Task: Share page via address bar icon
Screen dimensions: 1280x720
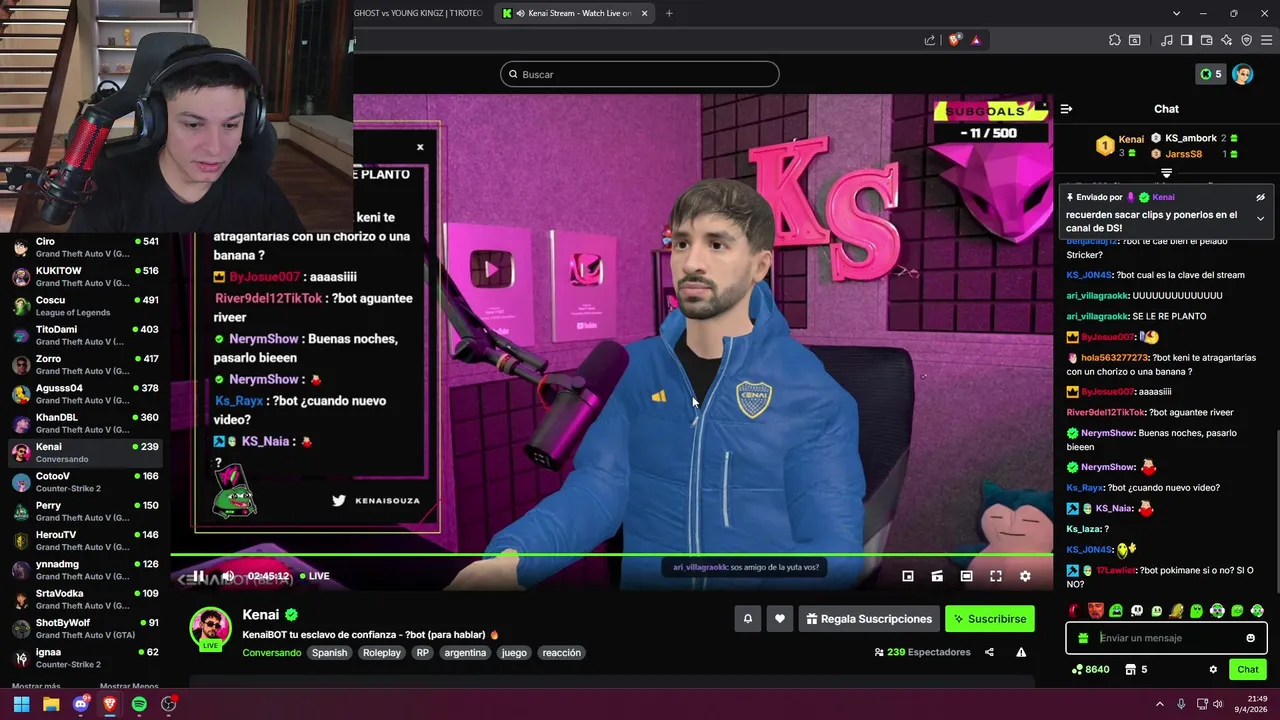Action: click(930, 40)
